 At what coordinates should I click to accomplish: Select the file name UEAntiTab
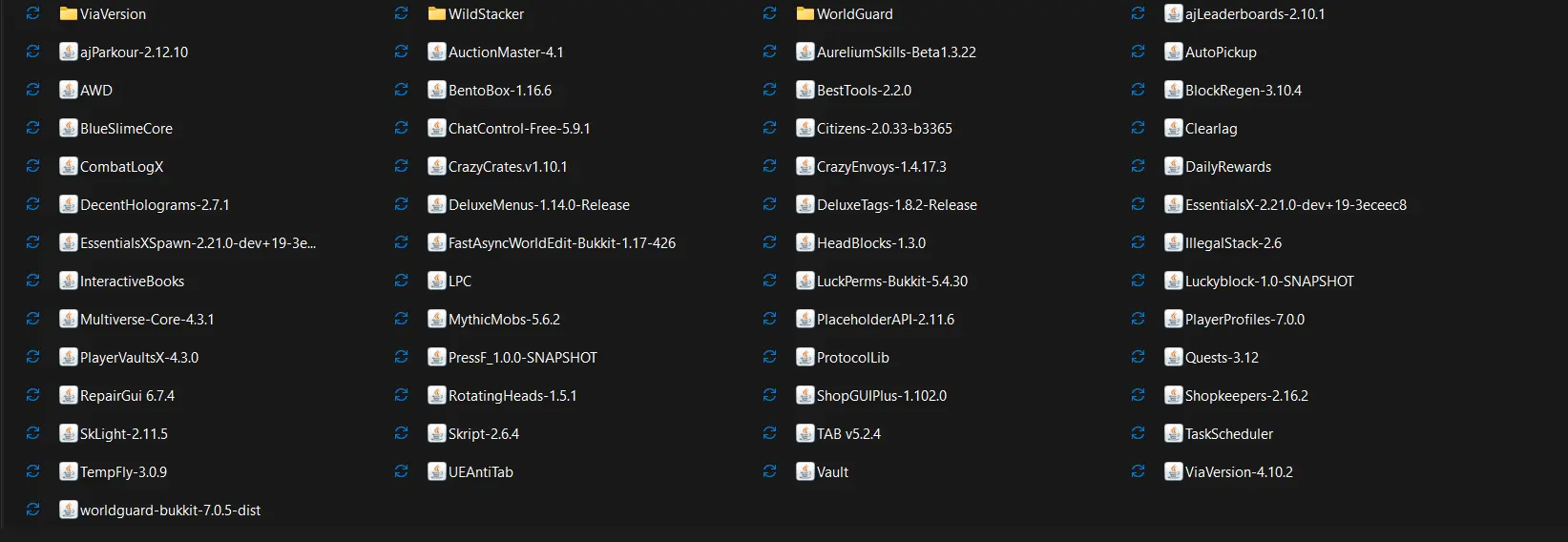pos(481,472)
